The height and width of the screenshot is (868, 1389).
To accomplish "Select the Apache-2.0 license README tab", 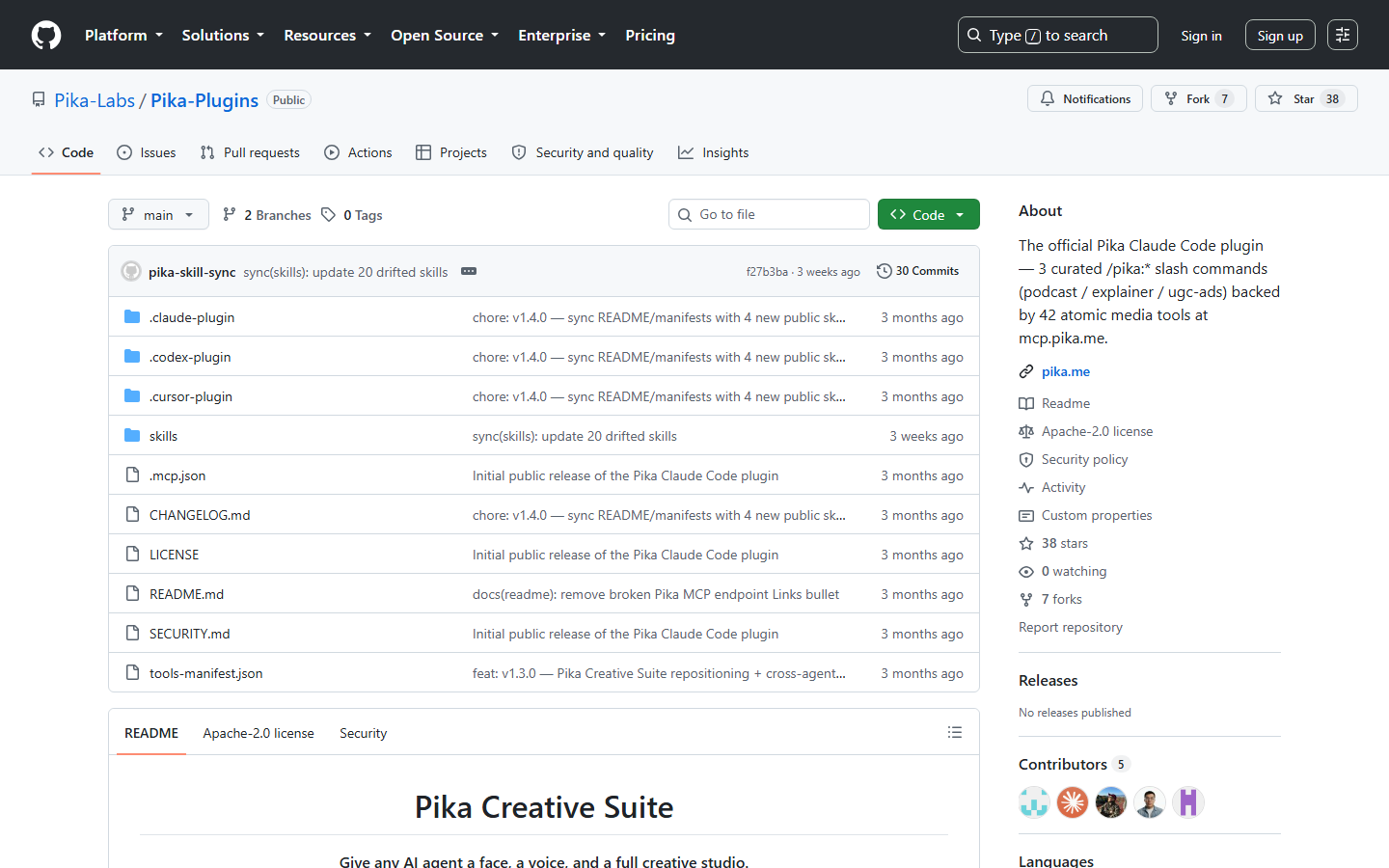I will coord(259,733).
